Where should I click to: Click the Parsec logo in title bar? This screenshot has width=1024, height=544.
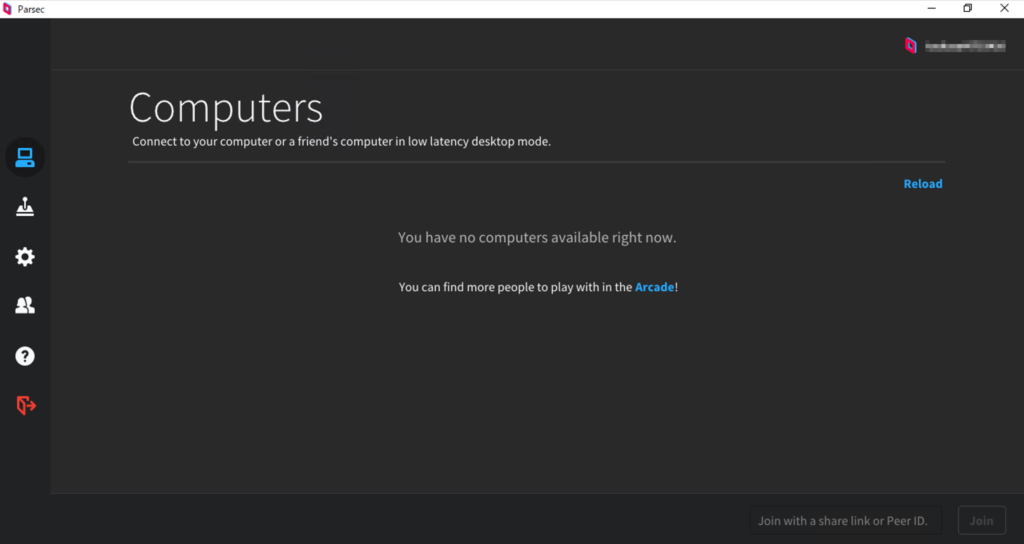[7, 9]
